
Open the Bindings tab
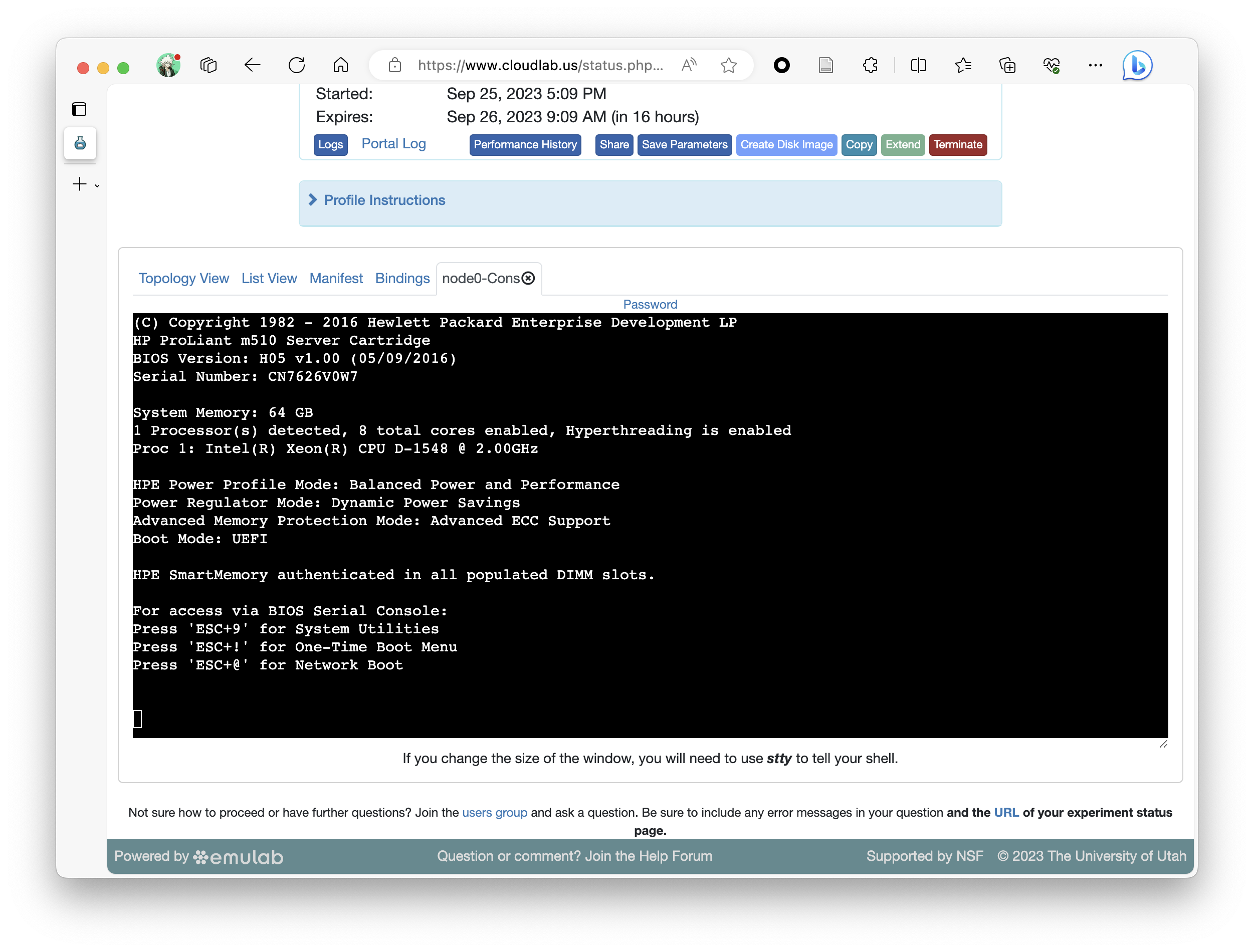[402, 278]
